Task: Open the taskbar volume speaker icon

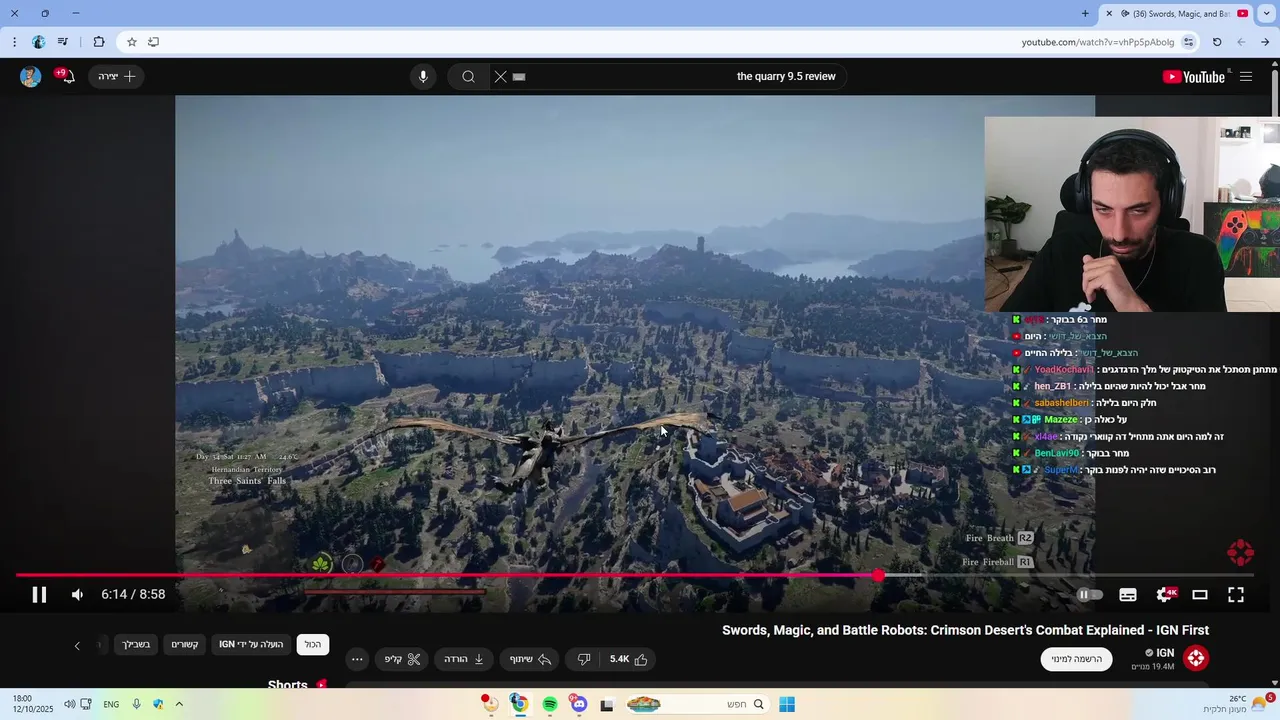Action: pyautogui.click(x=69, y=704)
